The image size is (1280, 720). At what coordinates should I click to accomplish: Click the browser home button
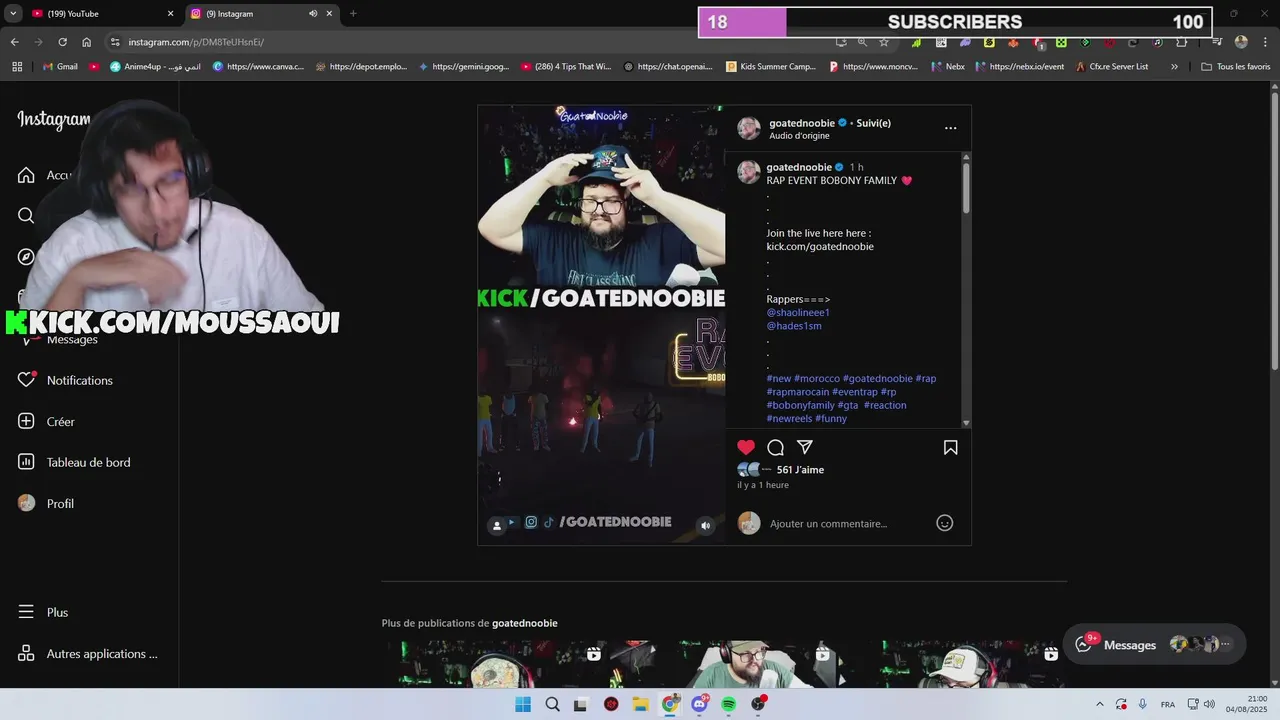tap(87, 42)
